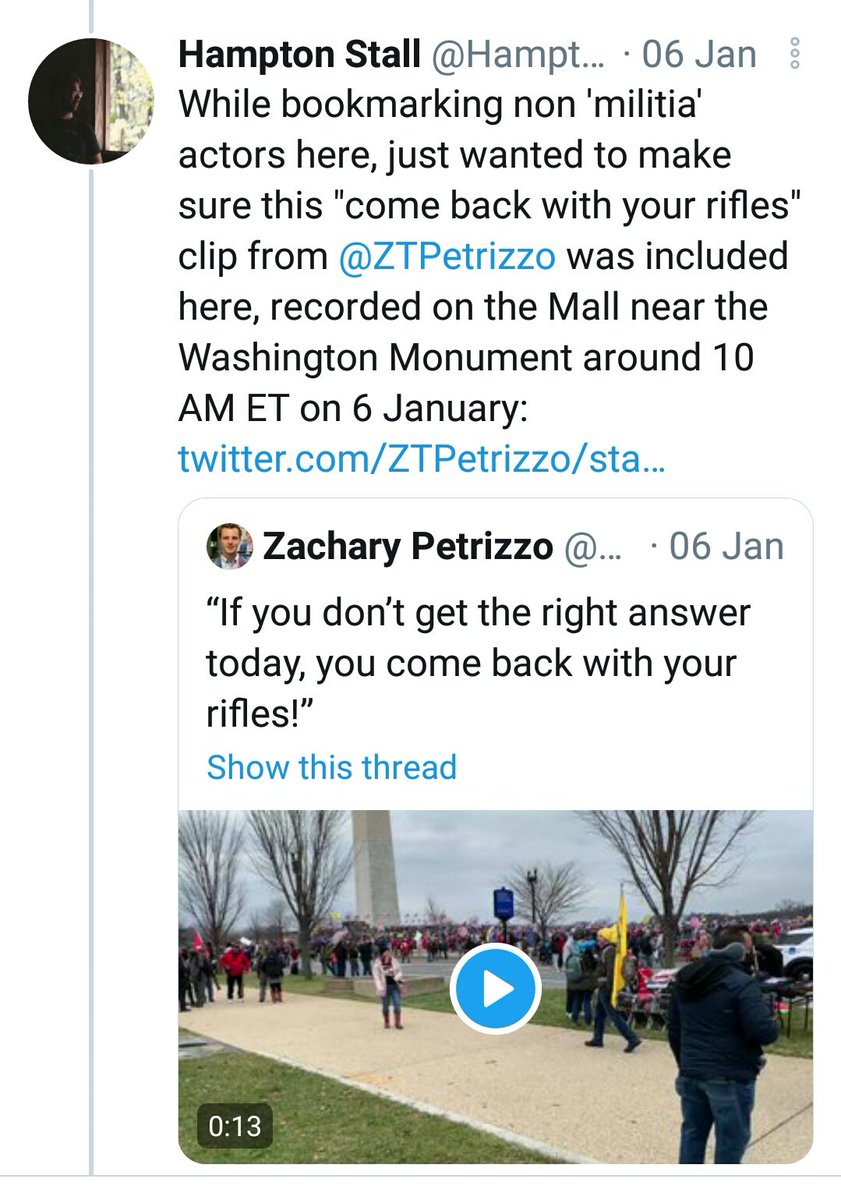Click the person in dark jacket in video frame
841x1200 pixels.
[x=722, y=1030]
